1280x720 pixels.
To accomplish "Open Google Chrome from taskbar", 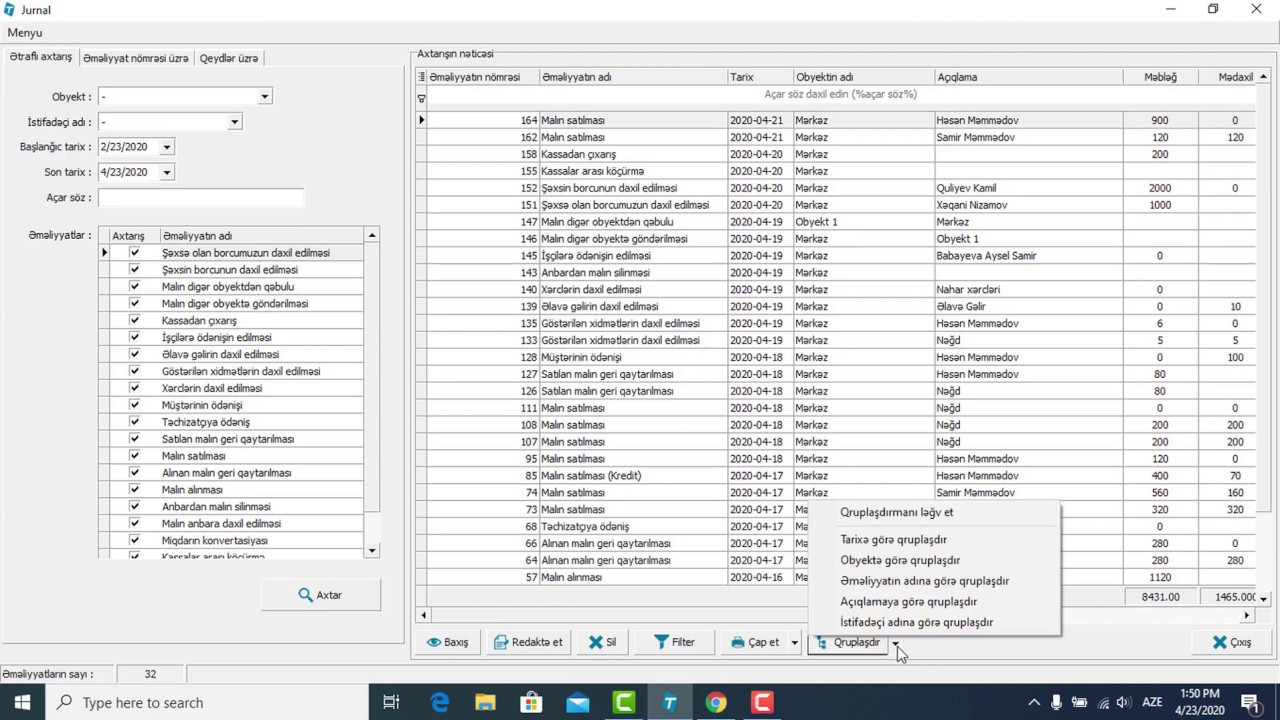I will [715, 703].
